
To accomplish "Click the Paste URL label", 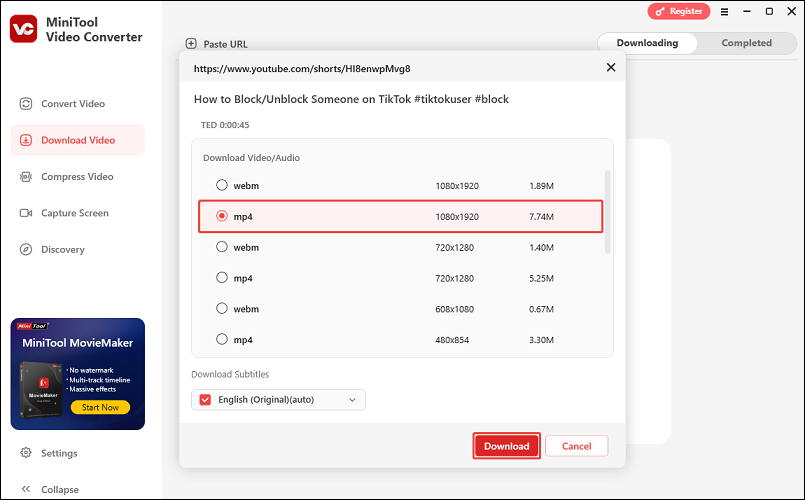I will click(x=225, y=44).
